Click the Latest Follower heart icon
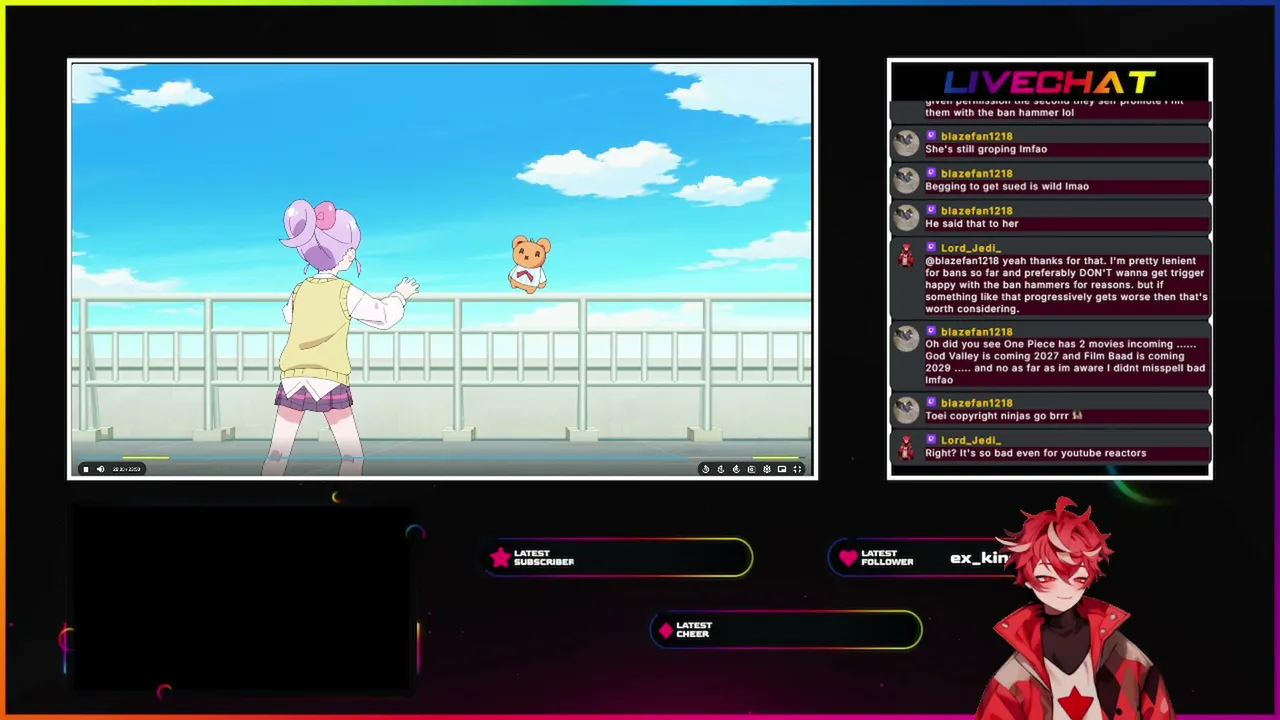 (x=848, y=558)
